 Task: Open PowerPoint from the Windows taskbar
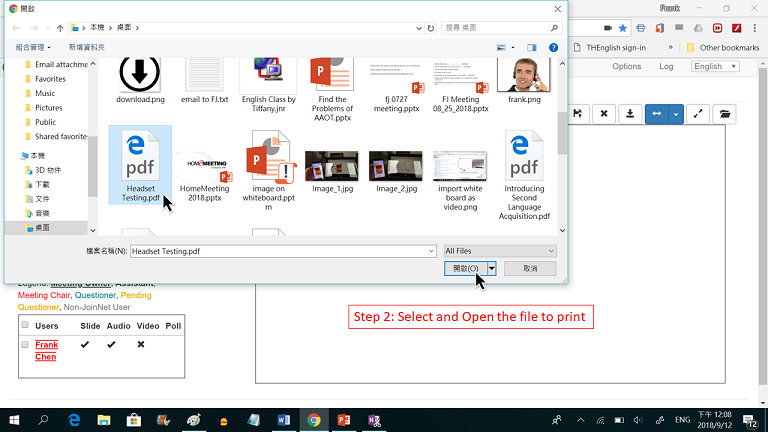pyautogui.click(x=343, y=420)
